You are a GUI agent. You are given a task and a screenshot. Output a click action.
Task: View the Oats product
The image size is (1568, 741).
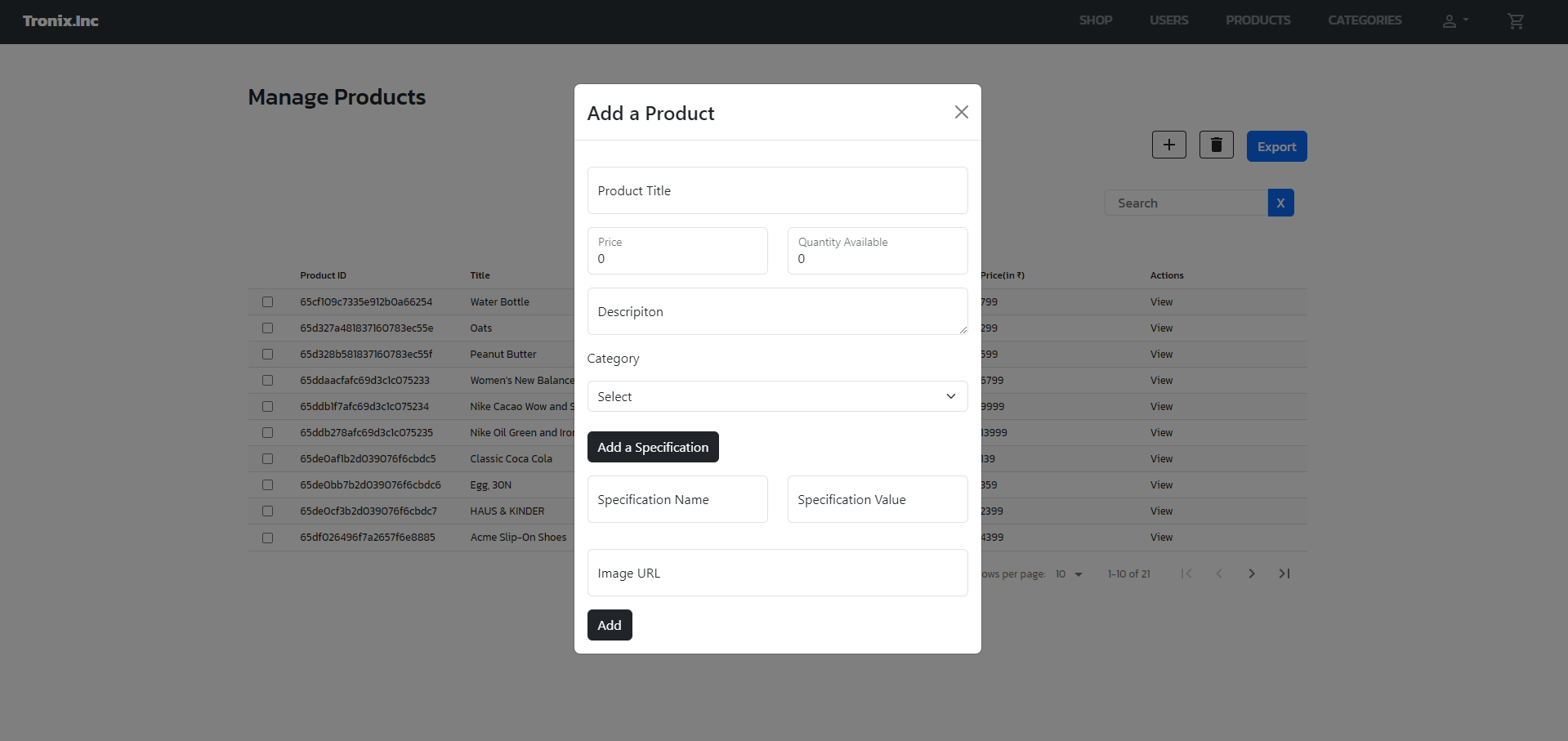(x=1161, y=328)
